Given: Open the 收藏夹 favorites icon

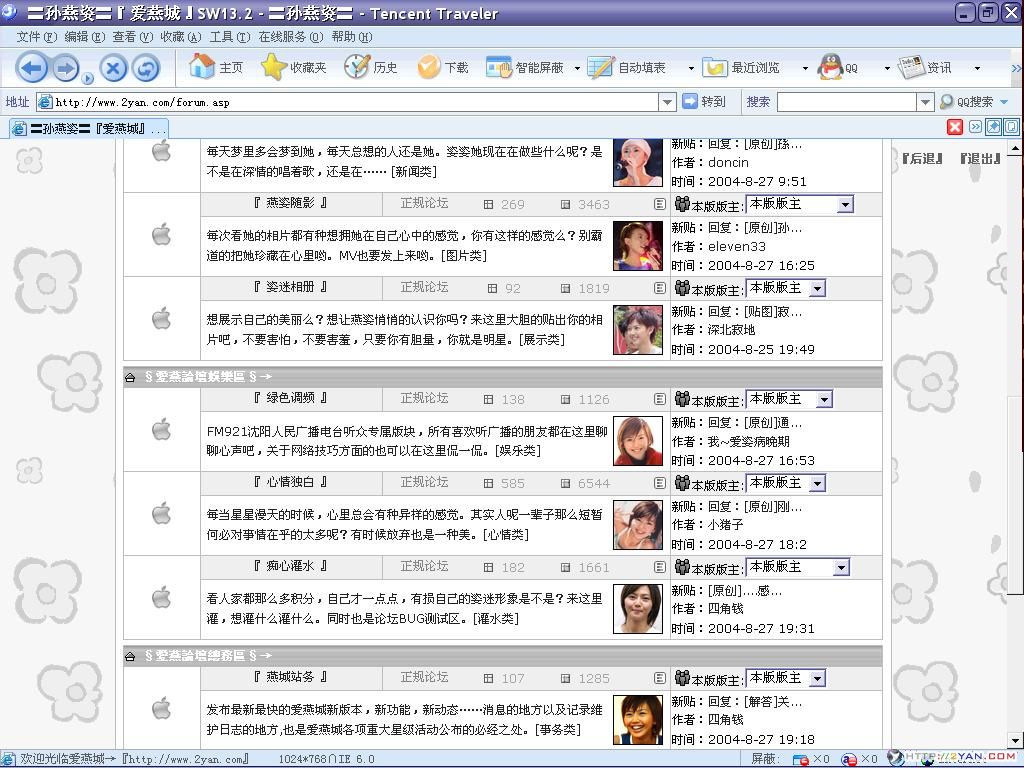Looking at the screenshot, I should tap(272, 67).
